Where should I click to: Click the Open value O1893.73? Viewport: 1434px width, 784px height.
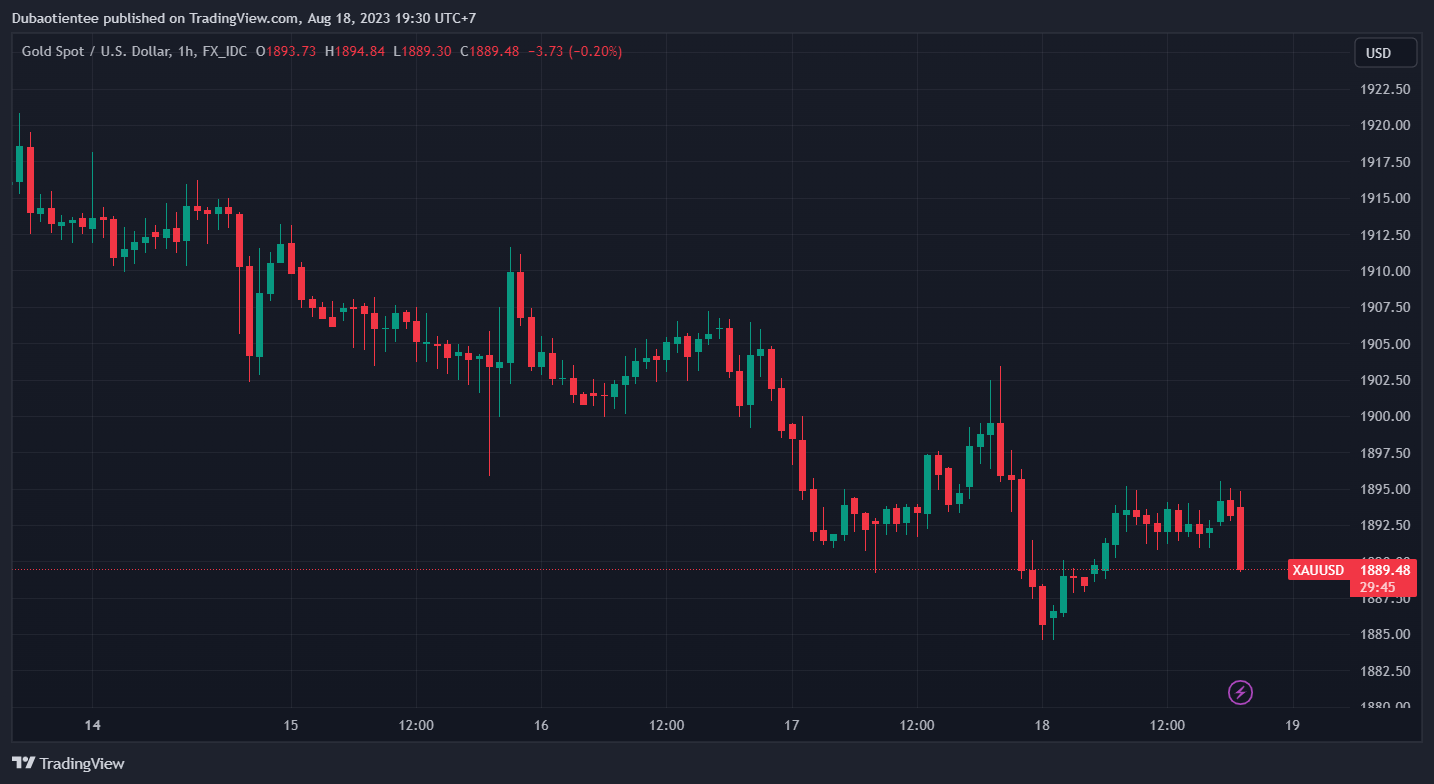click(286, 52)
